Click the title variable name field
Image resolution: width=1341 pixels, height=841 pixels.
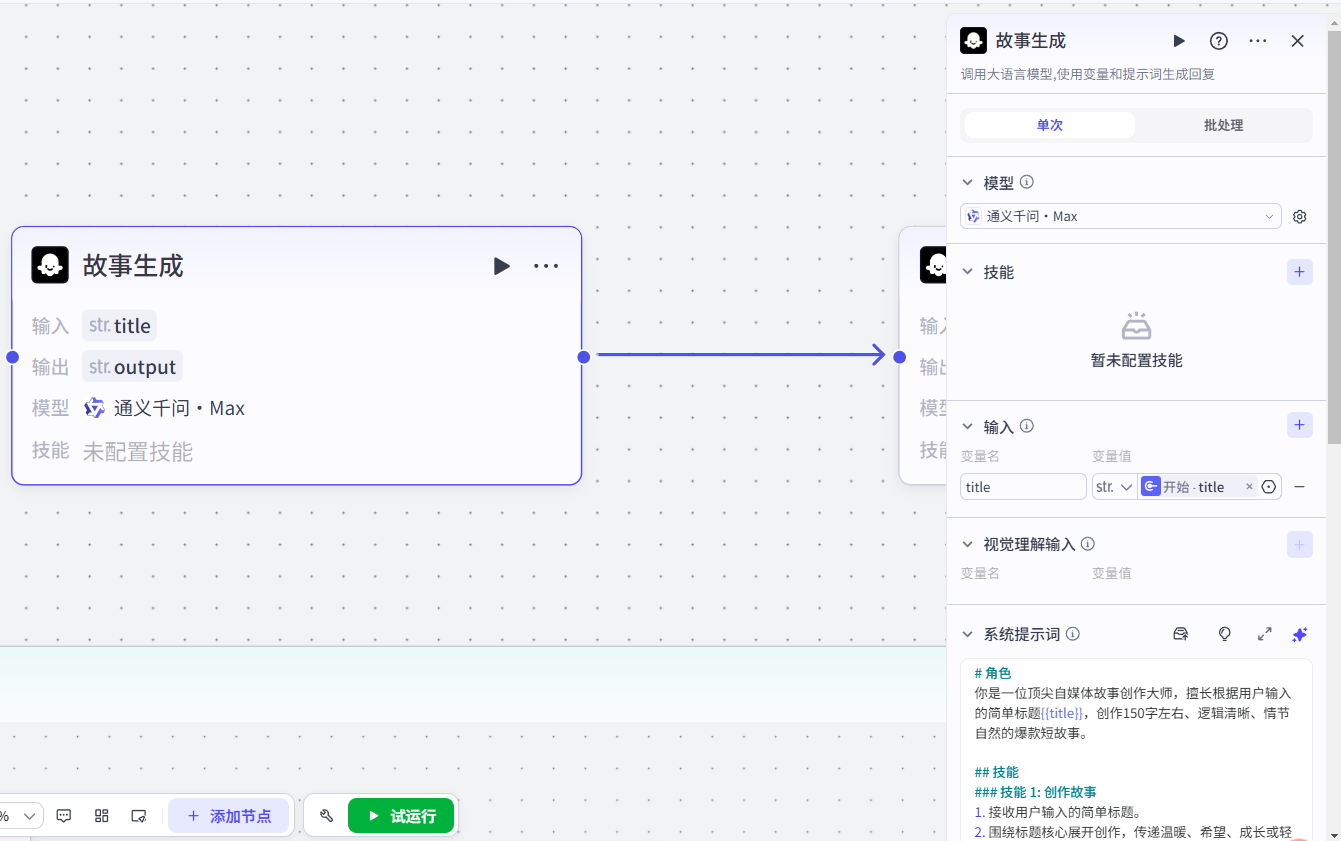pos(1023,487)
